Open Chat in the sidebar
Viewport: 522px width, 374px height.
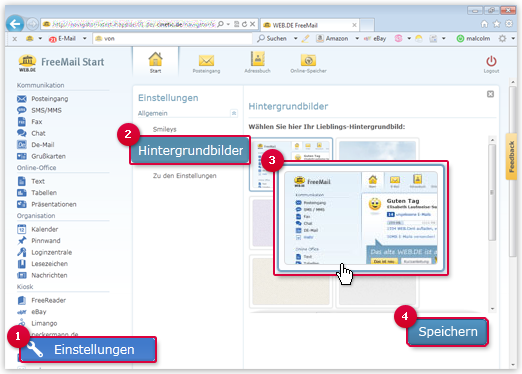pos(31,133)
